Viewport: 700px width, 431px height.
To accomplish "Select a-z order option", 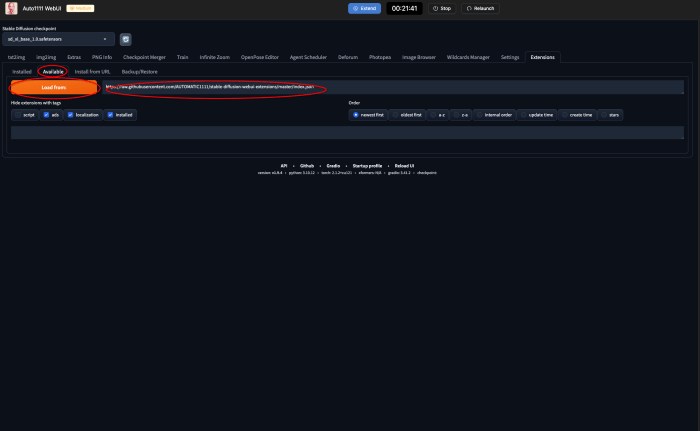I will (x=438, y=115).
